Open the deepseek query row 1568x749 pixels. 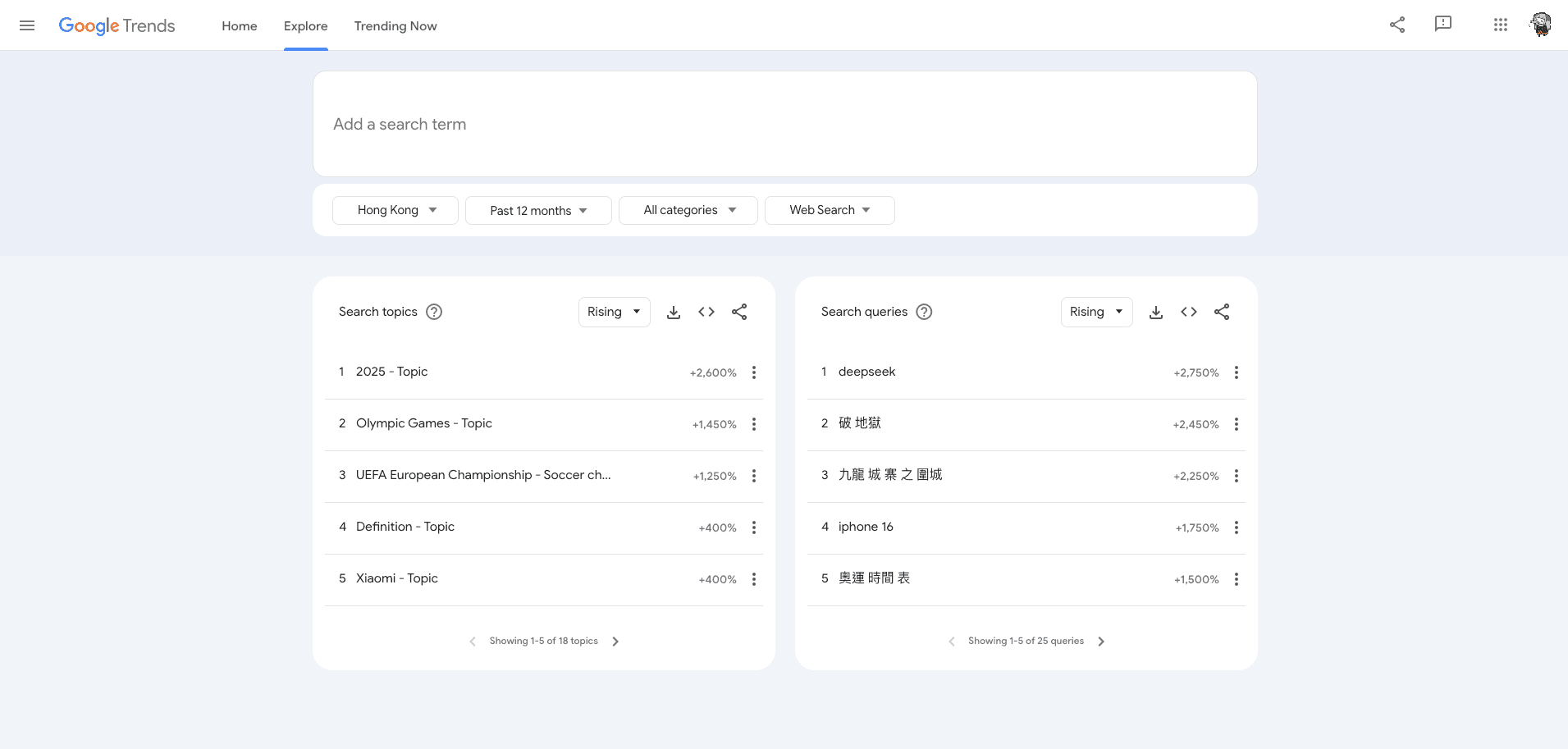click(1026, 372)
